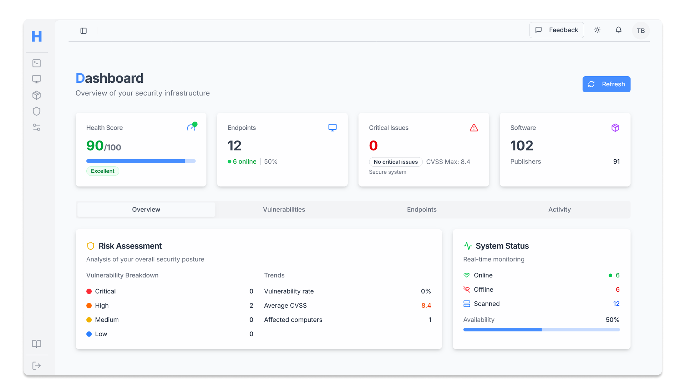
Task: Switch to the Endpoints tab
Action: 422,210
